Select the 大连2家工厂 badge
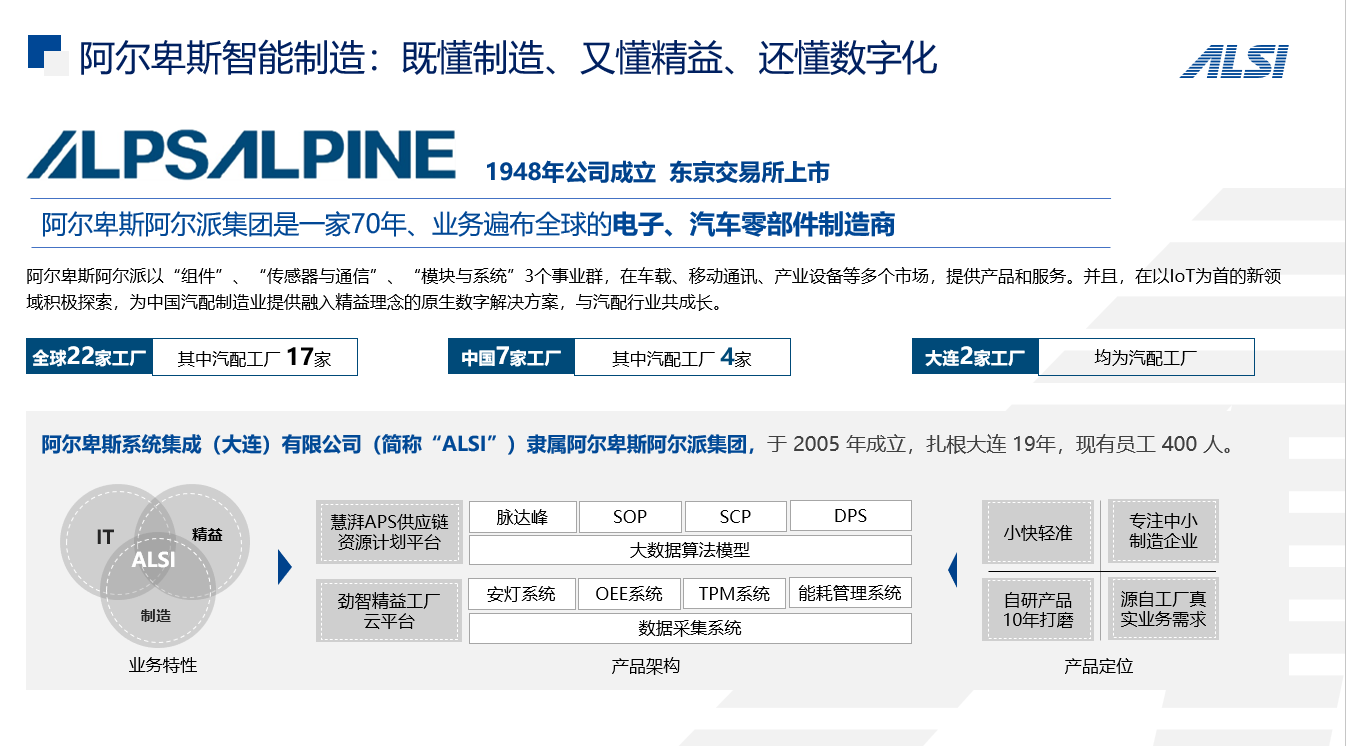The height and width of the screenshot is (746, 1346). [973, 356]
